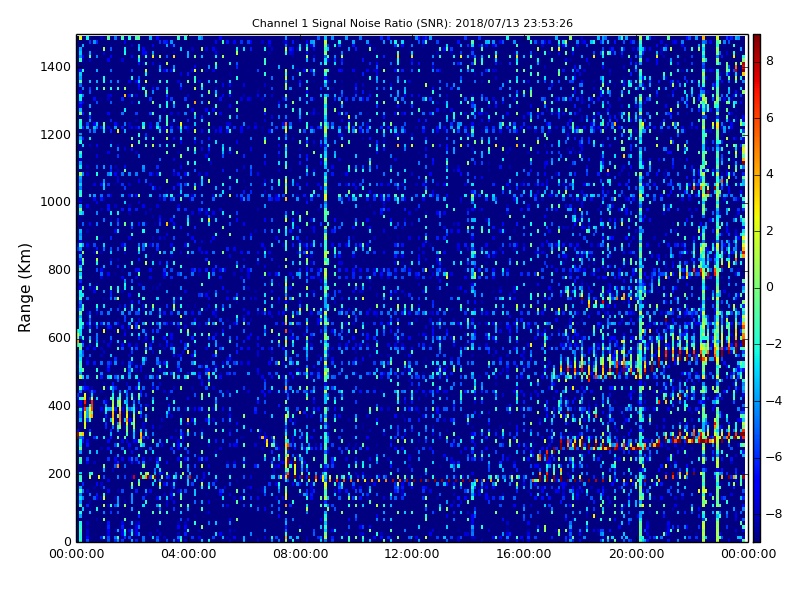
Task: Click the 0 range tick label on y-axis
Action: pos(67,541)
